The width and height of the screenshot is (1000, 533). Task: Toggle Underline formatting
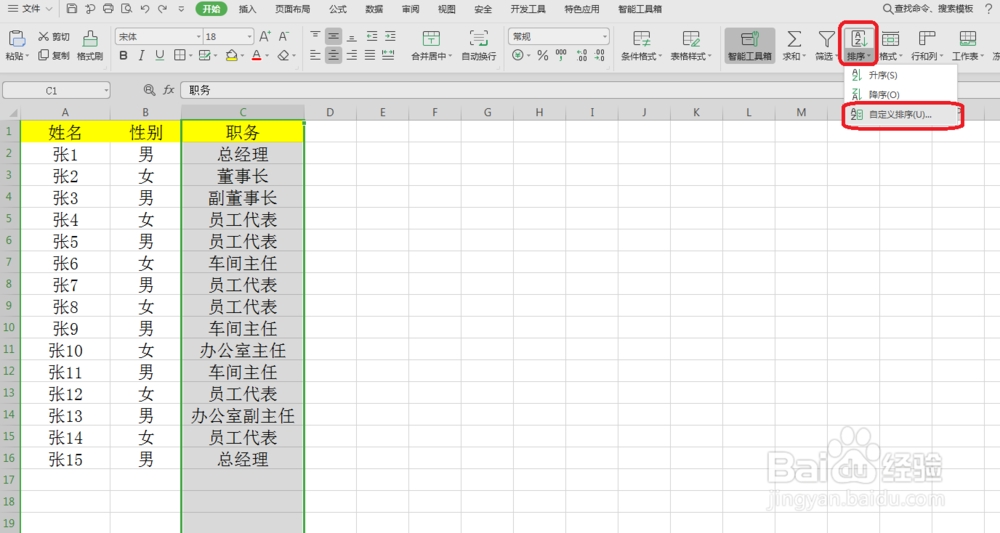[x=159, y=55]
